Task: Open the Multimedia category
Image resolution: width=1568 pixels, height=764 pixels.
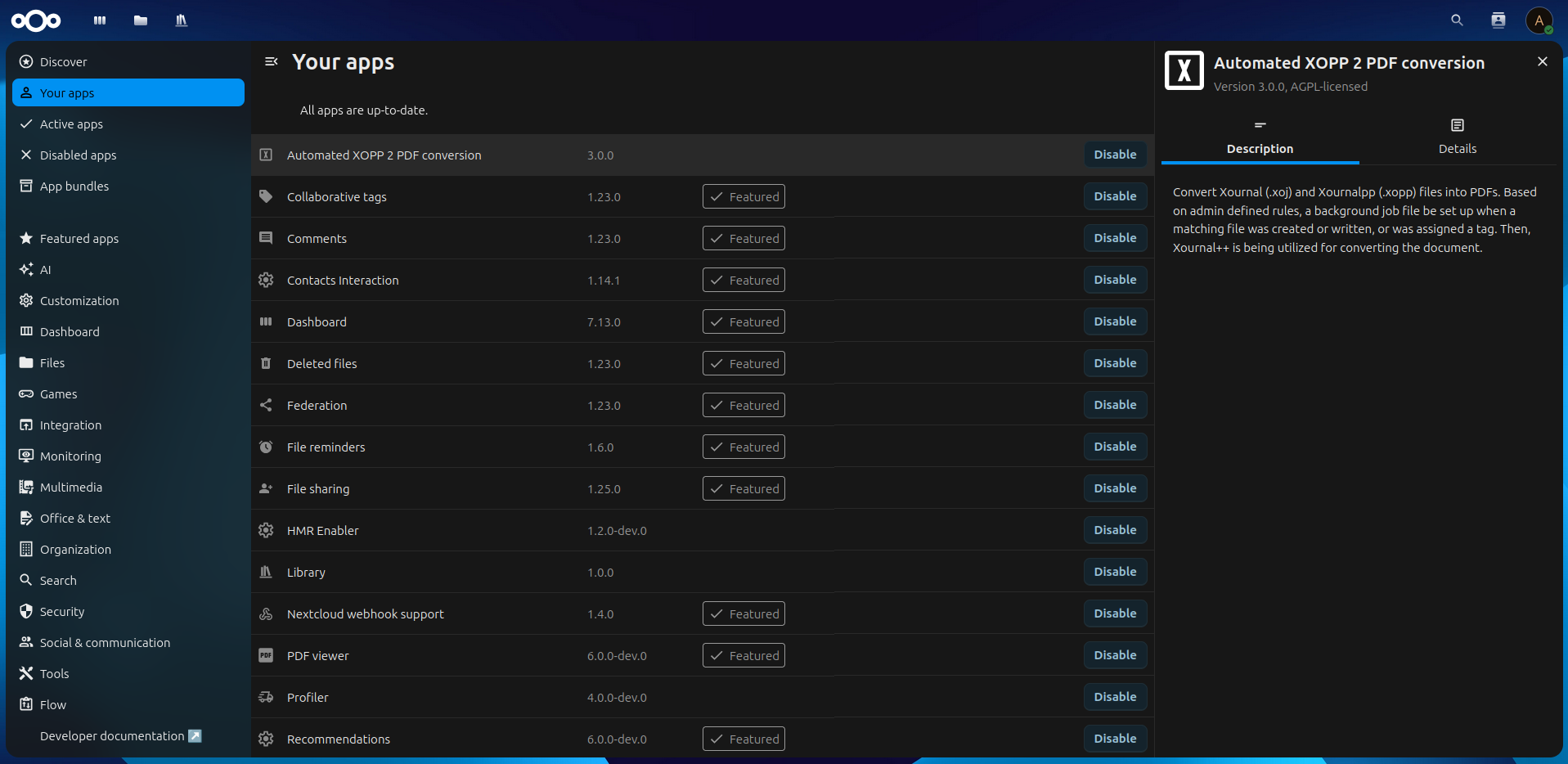Action: click(128, 487)
